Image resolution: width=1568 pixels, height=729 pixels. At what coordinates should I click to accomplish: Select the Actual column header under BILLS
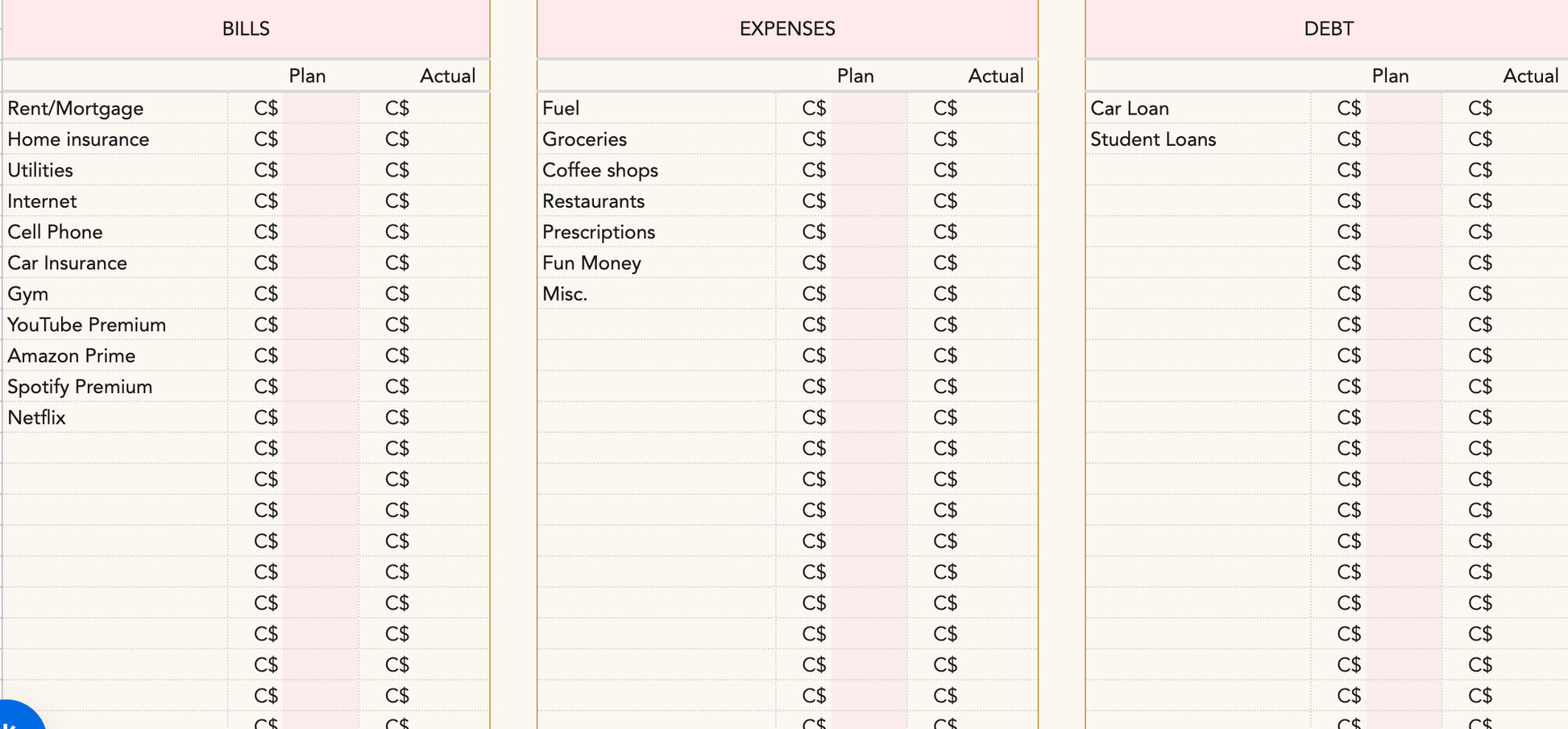click(447, 76)
